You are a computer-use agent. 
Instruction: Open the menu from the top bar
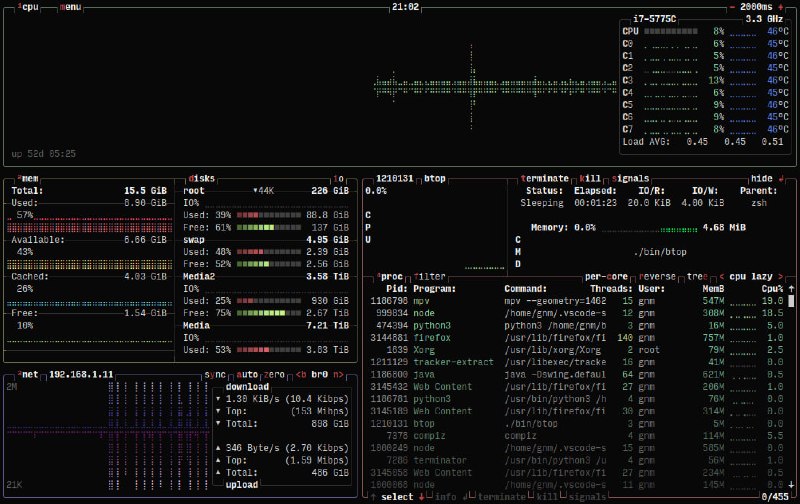pyautogui.click(x=70, y=7)
